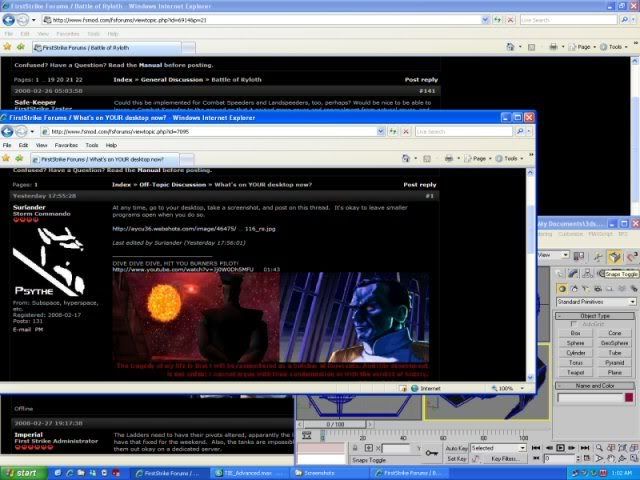The image size is (640, 480).
Task: Open Edit menu in front IE
Action: click(23, 145)
